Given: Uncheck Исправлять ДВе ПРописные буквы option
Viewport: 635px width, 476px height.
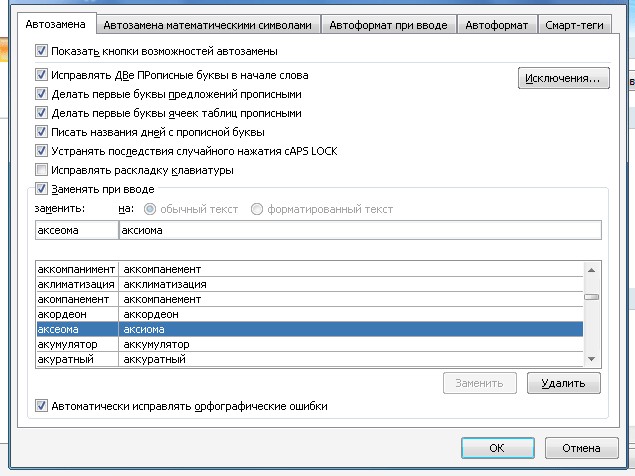Looking at the screenshot, I should coord(41,75).
